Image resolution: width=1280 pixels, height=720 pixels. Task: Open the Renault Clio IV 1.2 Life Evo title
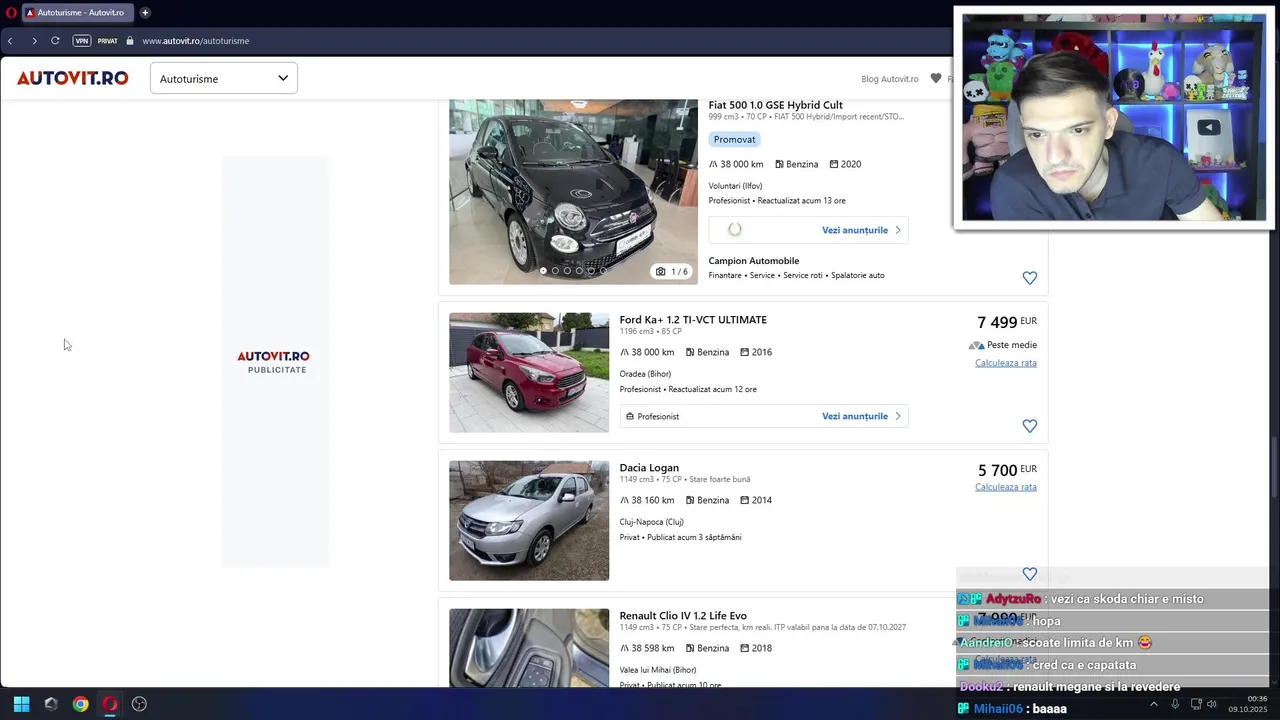tap(683, 616)
